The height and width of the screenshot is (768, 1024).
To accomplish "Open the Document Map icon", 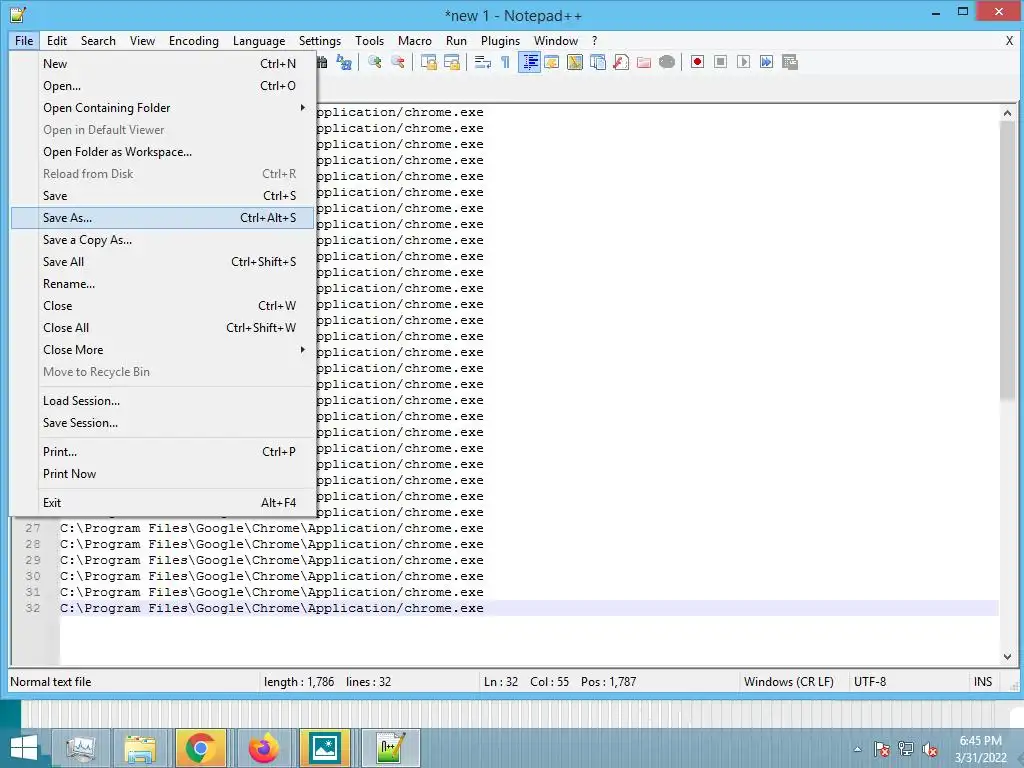I will point(575,62).
